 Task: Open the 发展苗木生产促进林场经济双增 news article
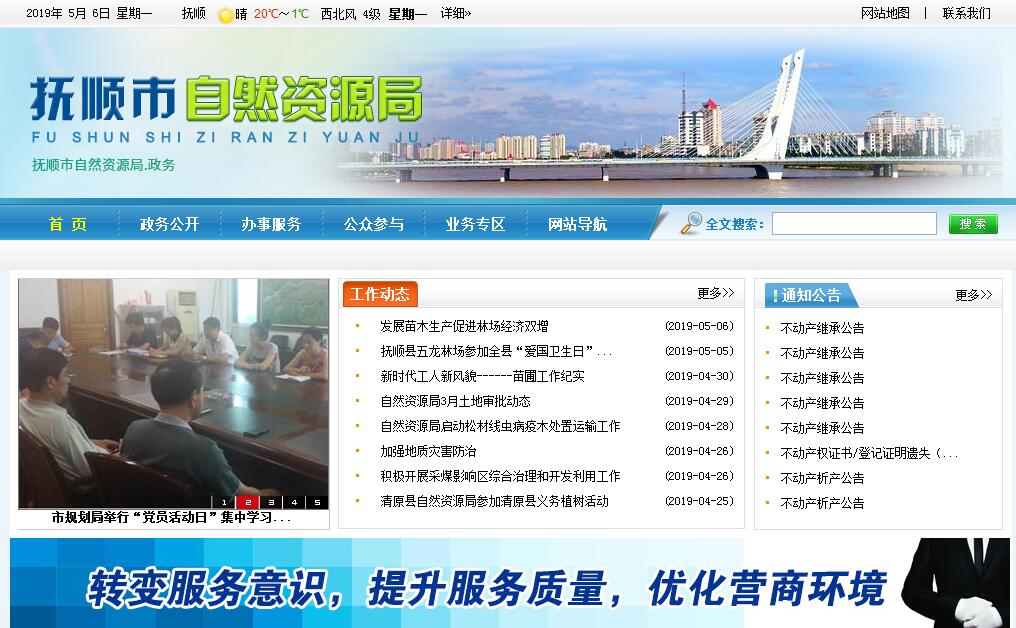click(464, 326)
